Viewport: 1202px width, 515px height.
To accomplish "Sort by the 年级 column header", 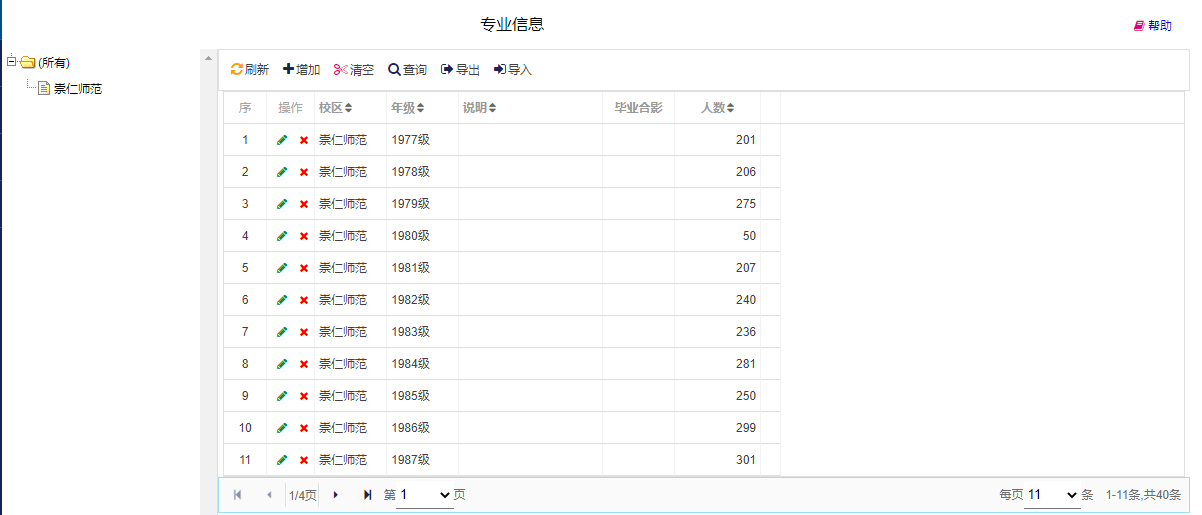I will click(407, 108).
